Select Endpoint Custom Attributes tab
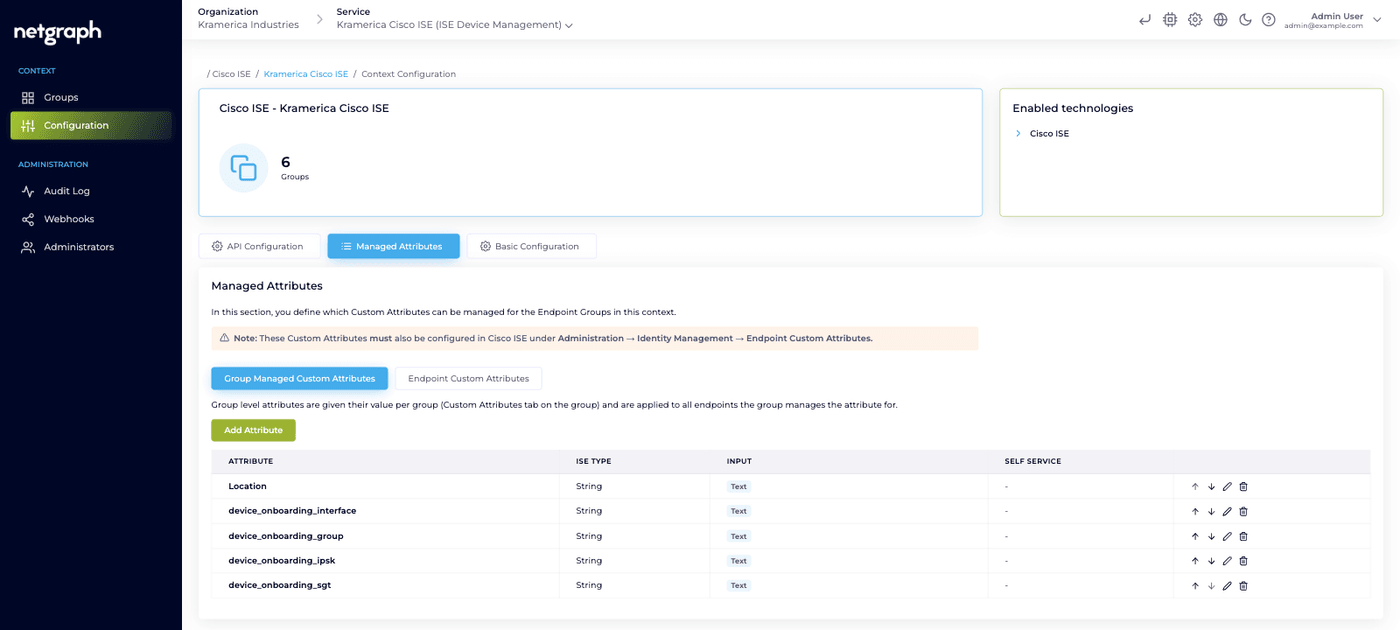1400x630 pixels. click(468, 379)
